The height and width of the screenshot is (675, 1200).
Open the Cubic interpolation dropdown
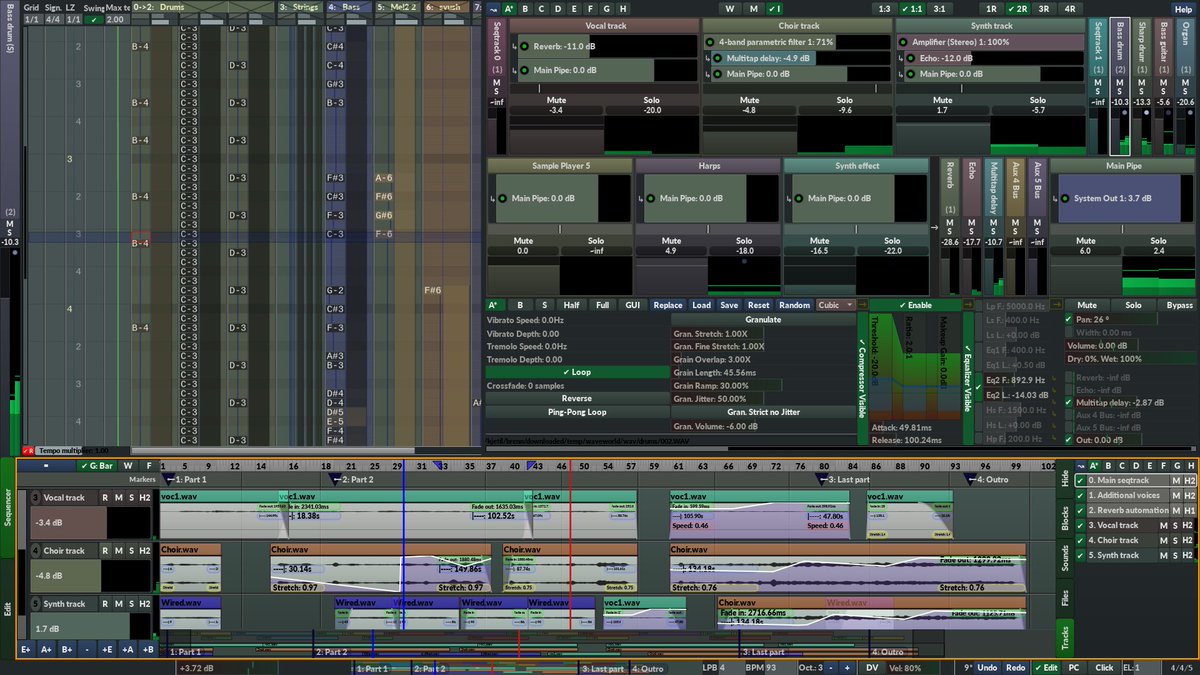[x=837, y=305]
